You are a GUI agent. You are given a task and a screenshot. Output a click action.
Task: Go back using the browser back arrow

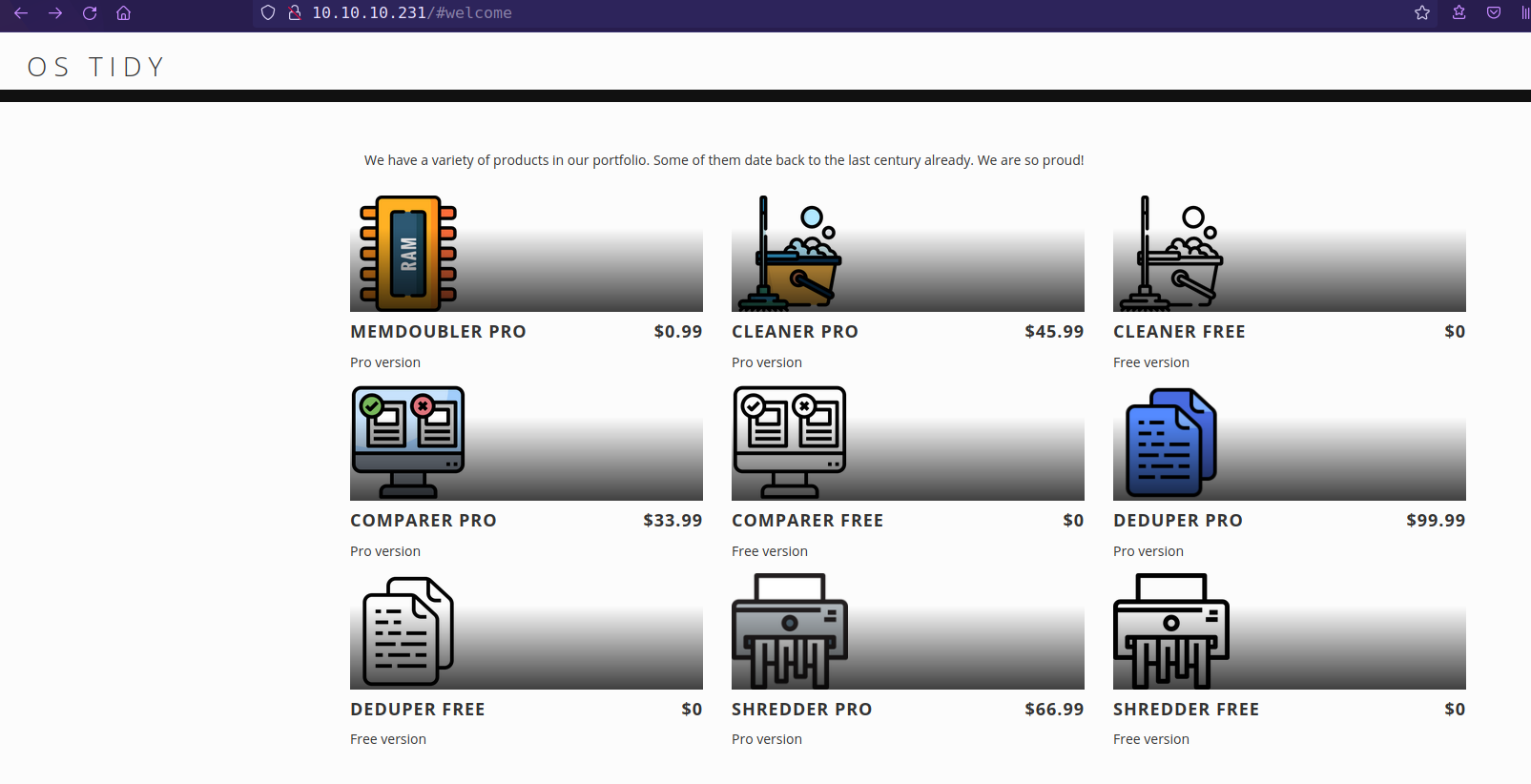(21, 13)
